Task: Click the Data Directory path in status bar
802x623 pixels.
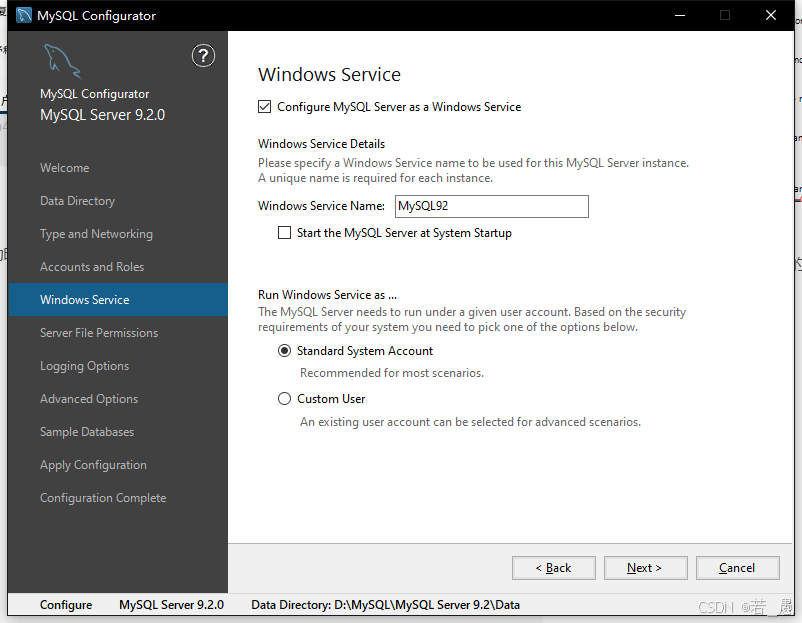Action: 385,605
